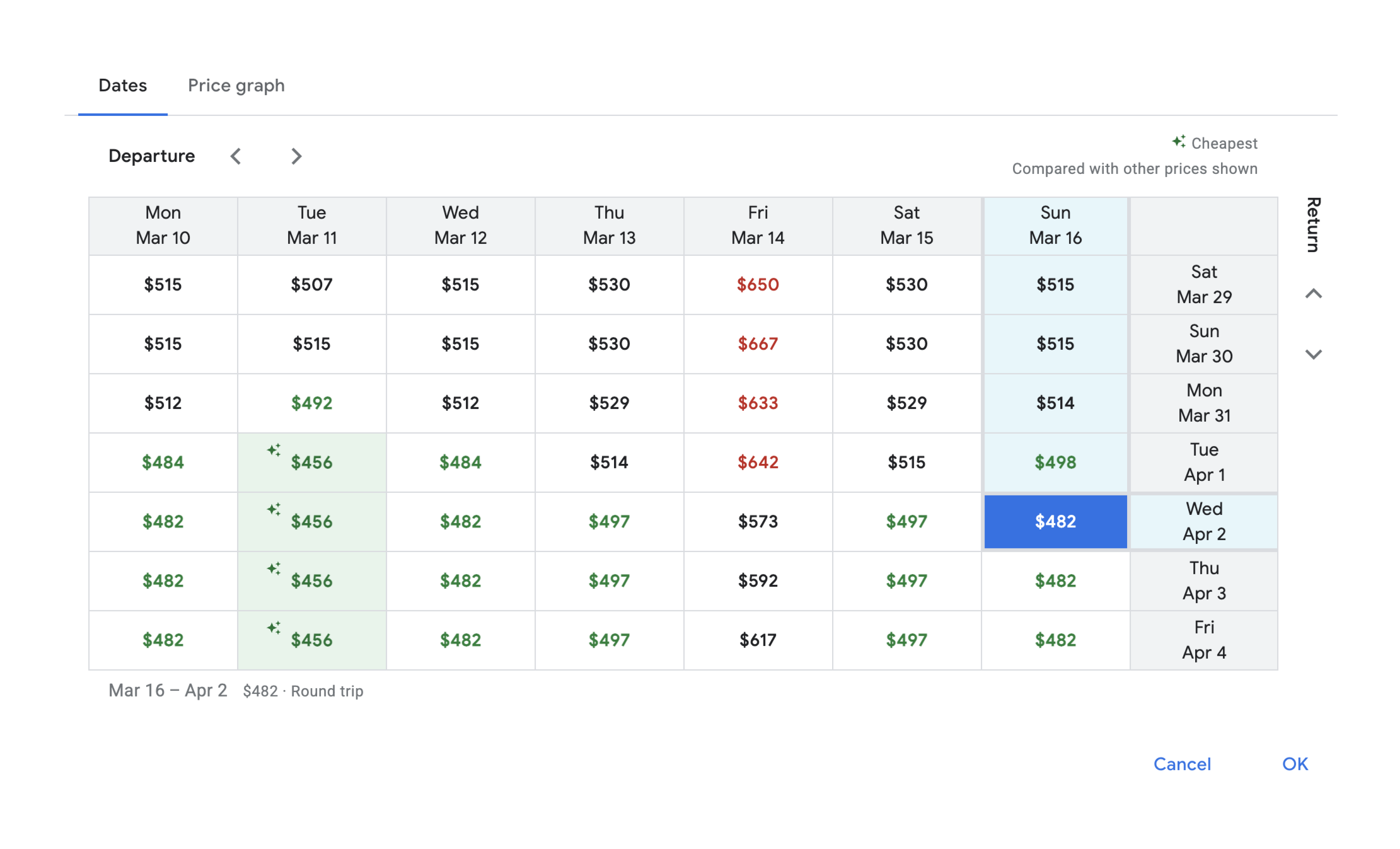Select $617 fare for Fri Mar 14 departure

click(758, 640)
